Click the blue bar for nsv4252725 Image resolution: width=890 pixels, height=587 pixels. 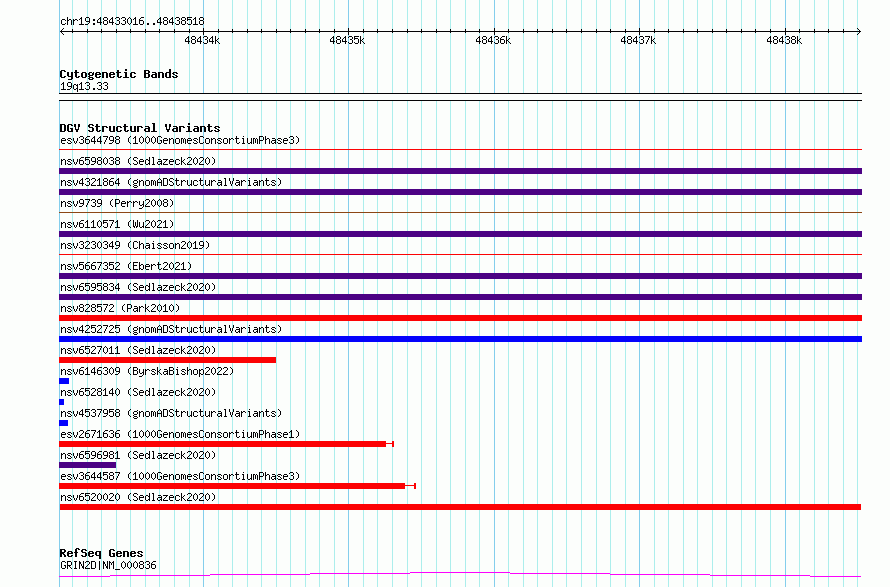(460, 339)
